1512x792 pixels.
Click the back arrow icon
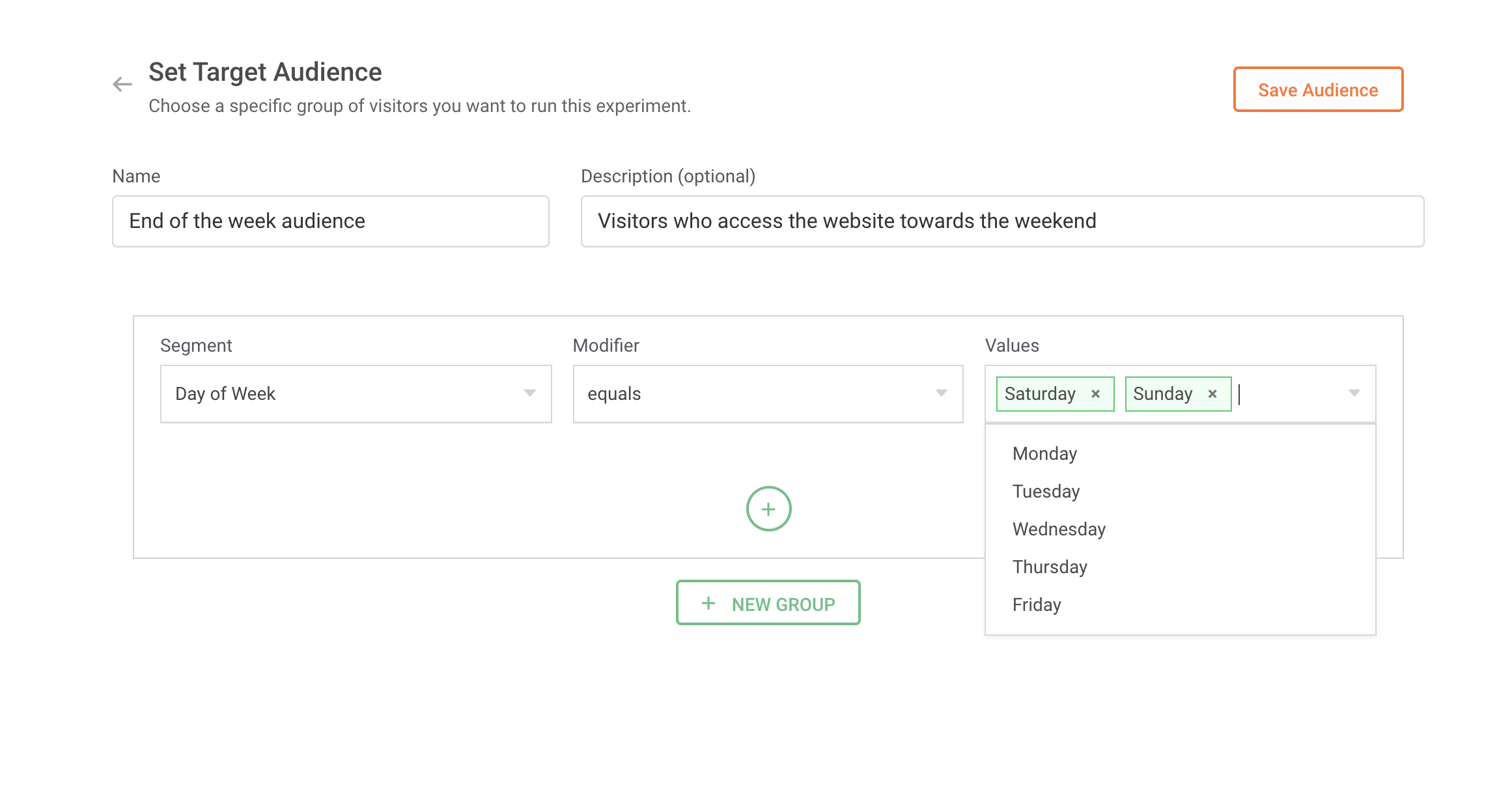(122, 84)
